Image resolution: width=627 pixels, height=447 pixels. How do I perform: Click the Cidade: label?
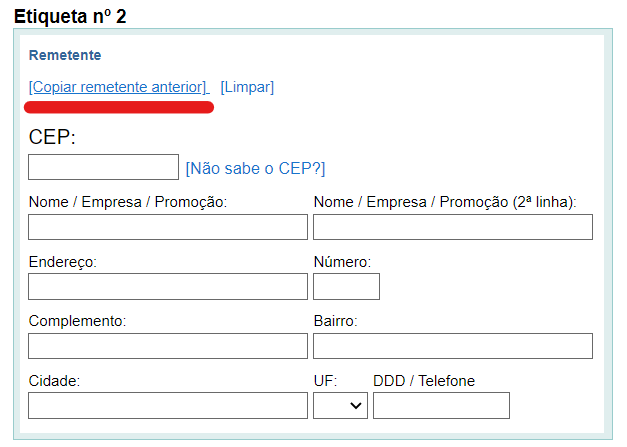point(54,381)
